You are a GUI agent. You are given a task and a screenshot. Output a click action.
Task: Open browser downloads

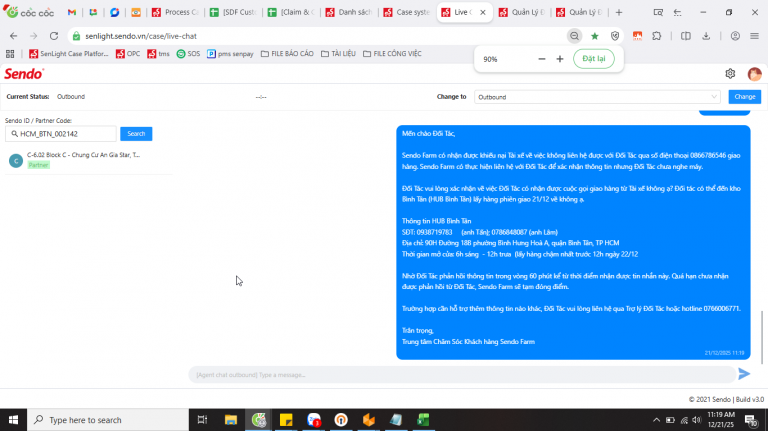click(x=706, y=36)
